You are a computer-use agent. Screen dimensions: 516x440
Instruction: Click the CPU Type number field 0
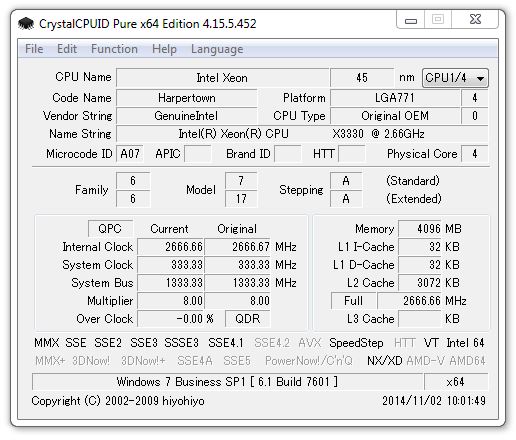(475, 116)
